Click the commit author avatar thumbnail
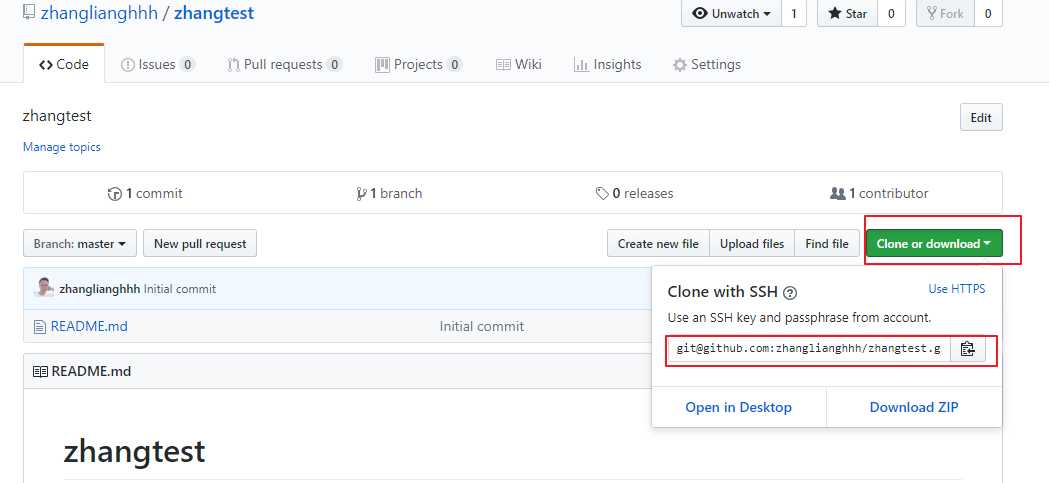 43,288
